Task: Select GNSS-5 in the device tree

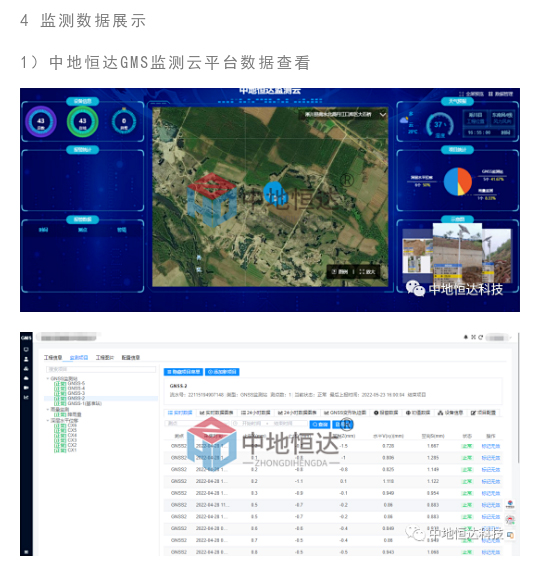Action: pyautogui.click(x=70, y=383)
